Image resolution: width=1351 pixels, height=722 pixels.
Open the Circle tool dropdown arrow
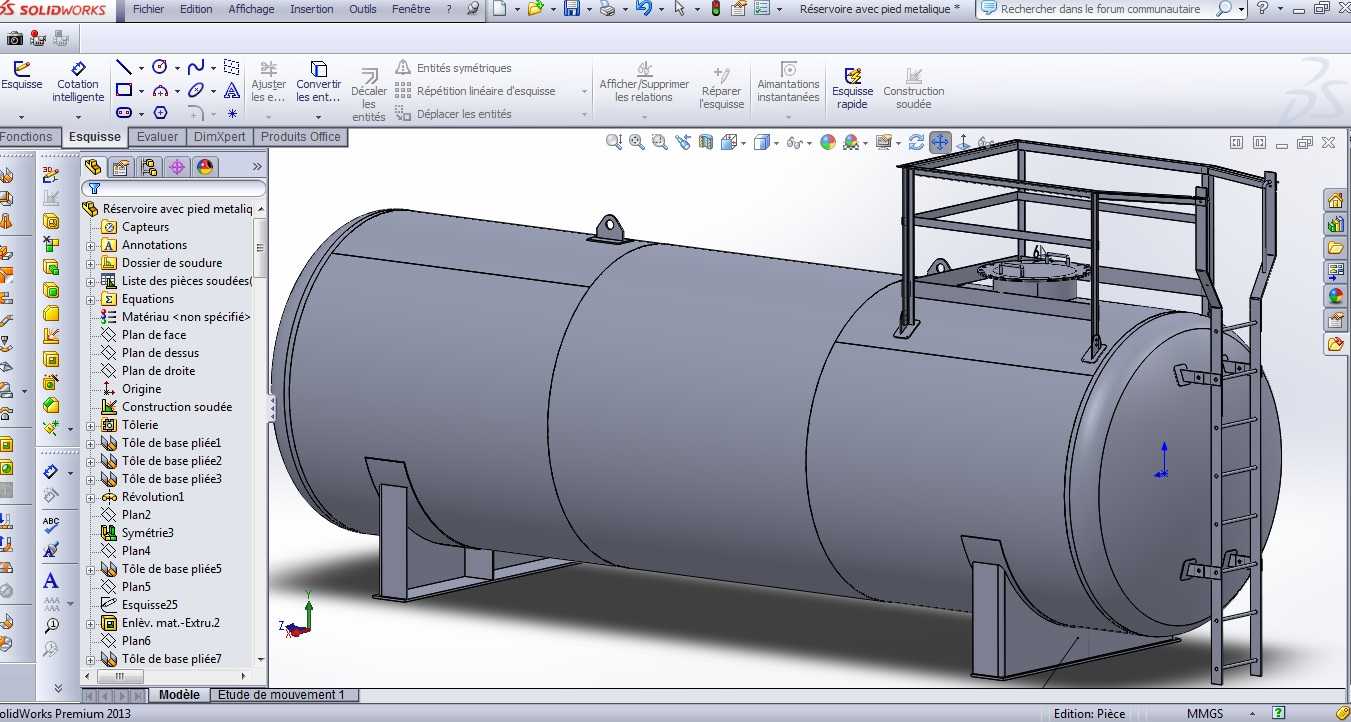click(x=177, y=68)
